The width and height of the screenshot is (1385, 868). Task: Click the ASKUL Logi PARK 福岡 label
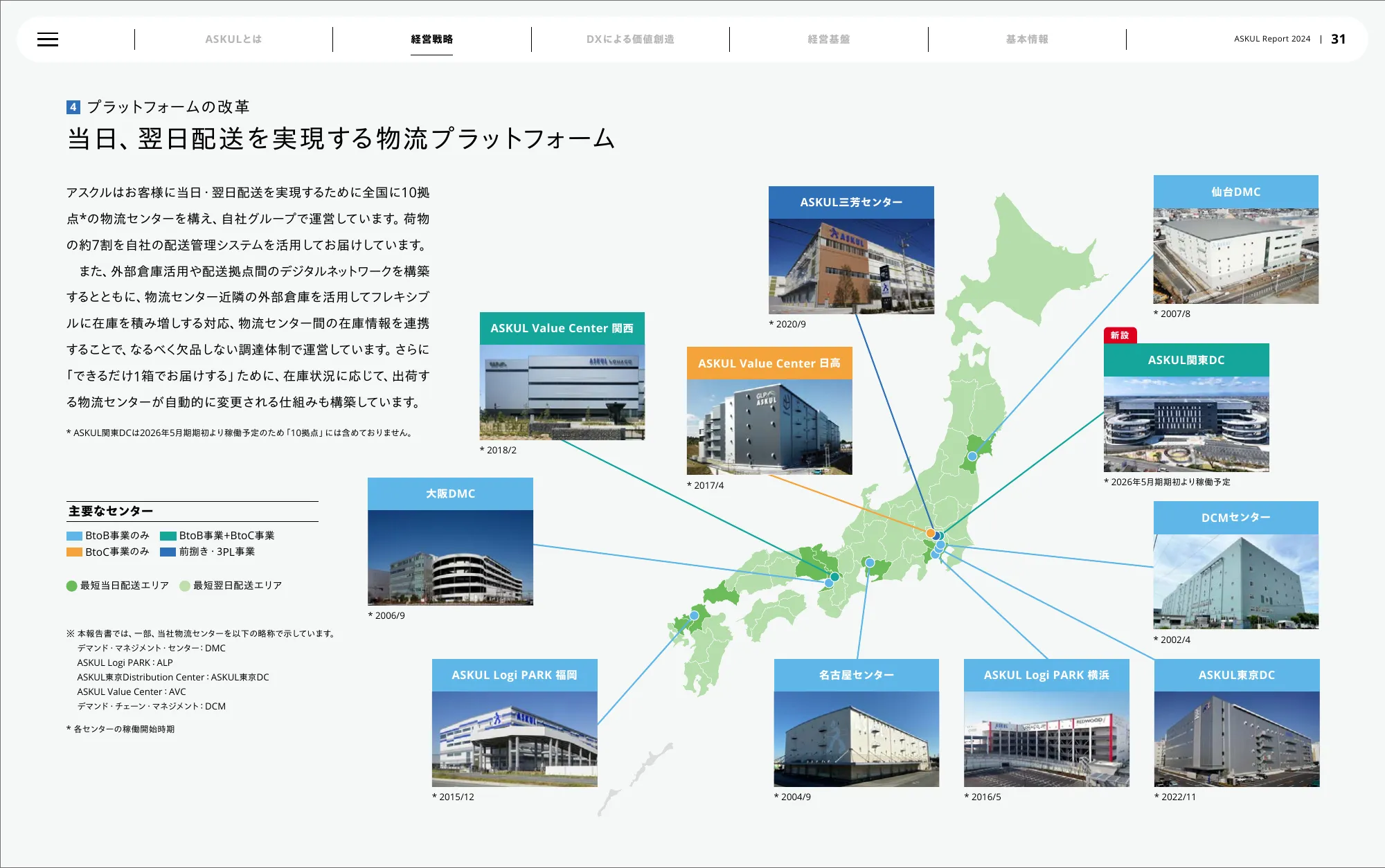point(515,675)
